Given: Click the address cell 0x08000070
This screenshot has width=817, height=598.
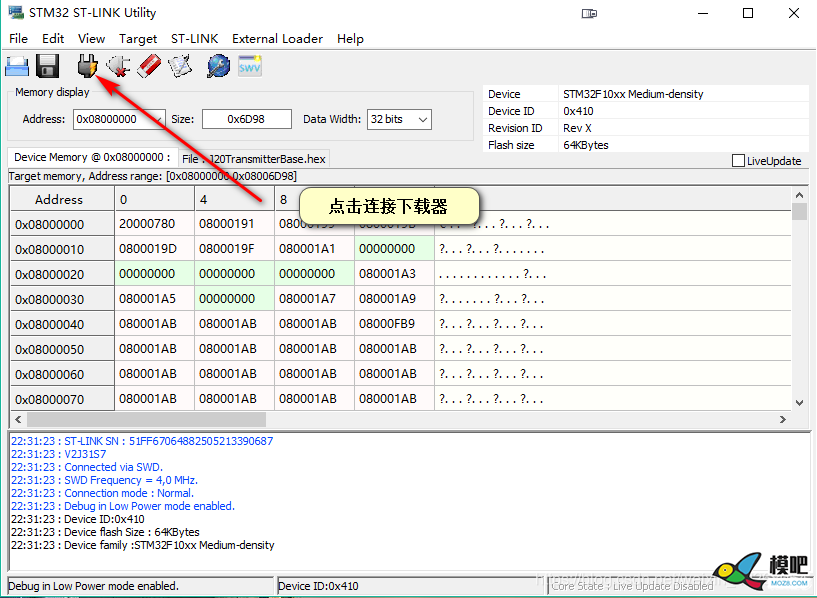Looking at the screenshot, I should point(62,400).
